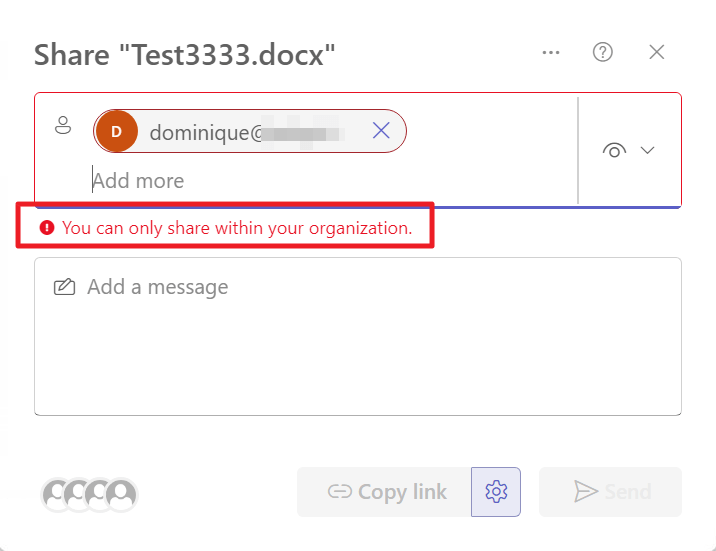The image size is (716, 551).
Task: Click the pencil icon in message box
Action: [64, 288]
